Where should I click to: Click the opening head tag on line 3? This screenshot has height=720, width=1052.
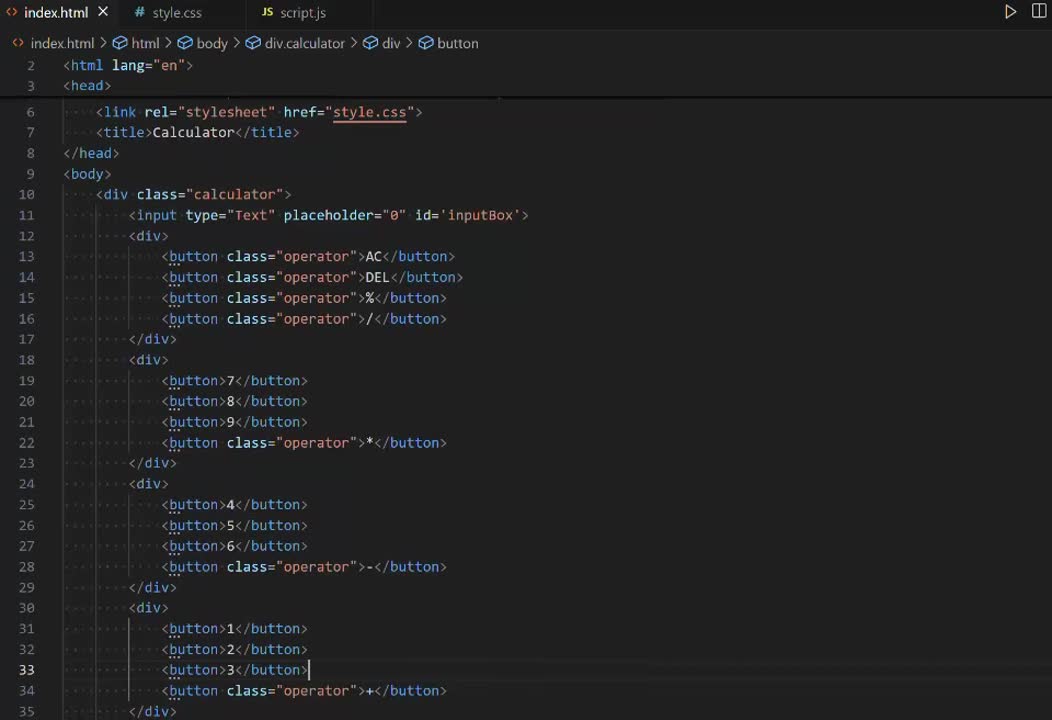click(x=87, y=86)
